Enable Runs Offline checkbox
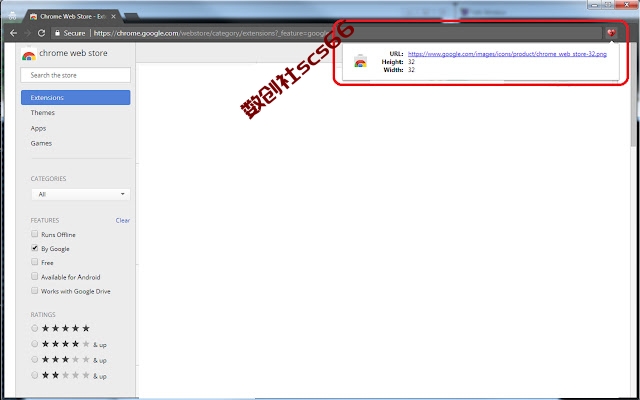Screen dimensions: 640x400 (x=35, y=234)
